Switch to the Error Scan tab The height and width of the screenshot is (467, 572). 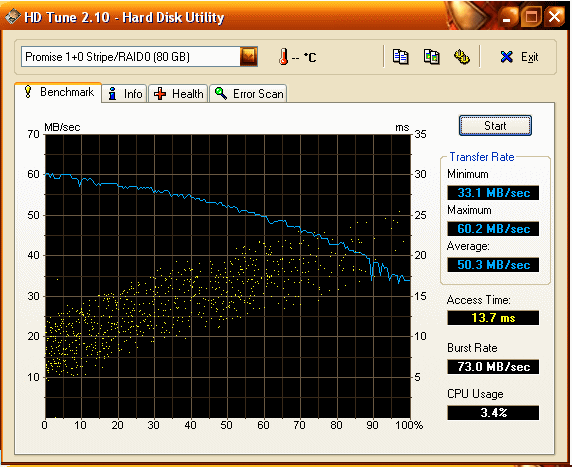248,93
